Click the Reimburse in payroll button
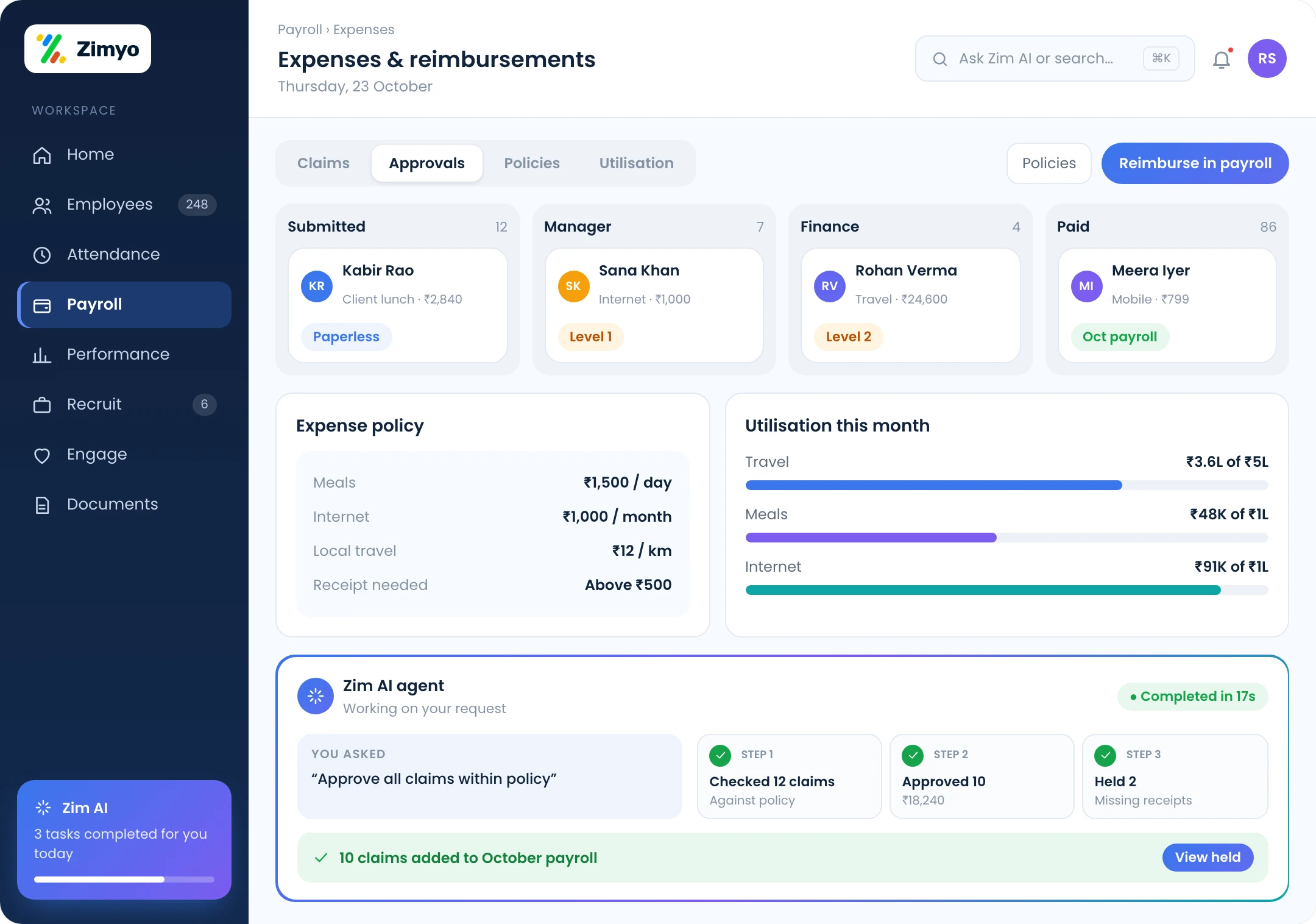1316x924 pixels. click(1195, 163)
